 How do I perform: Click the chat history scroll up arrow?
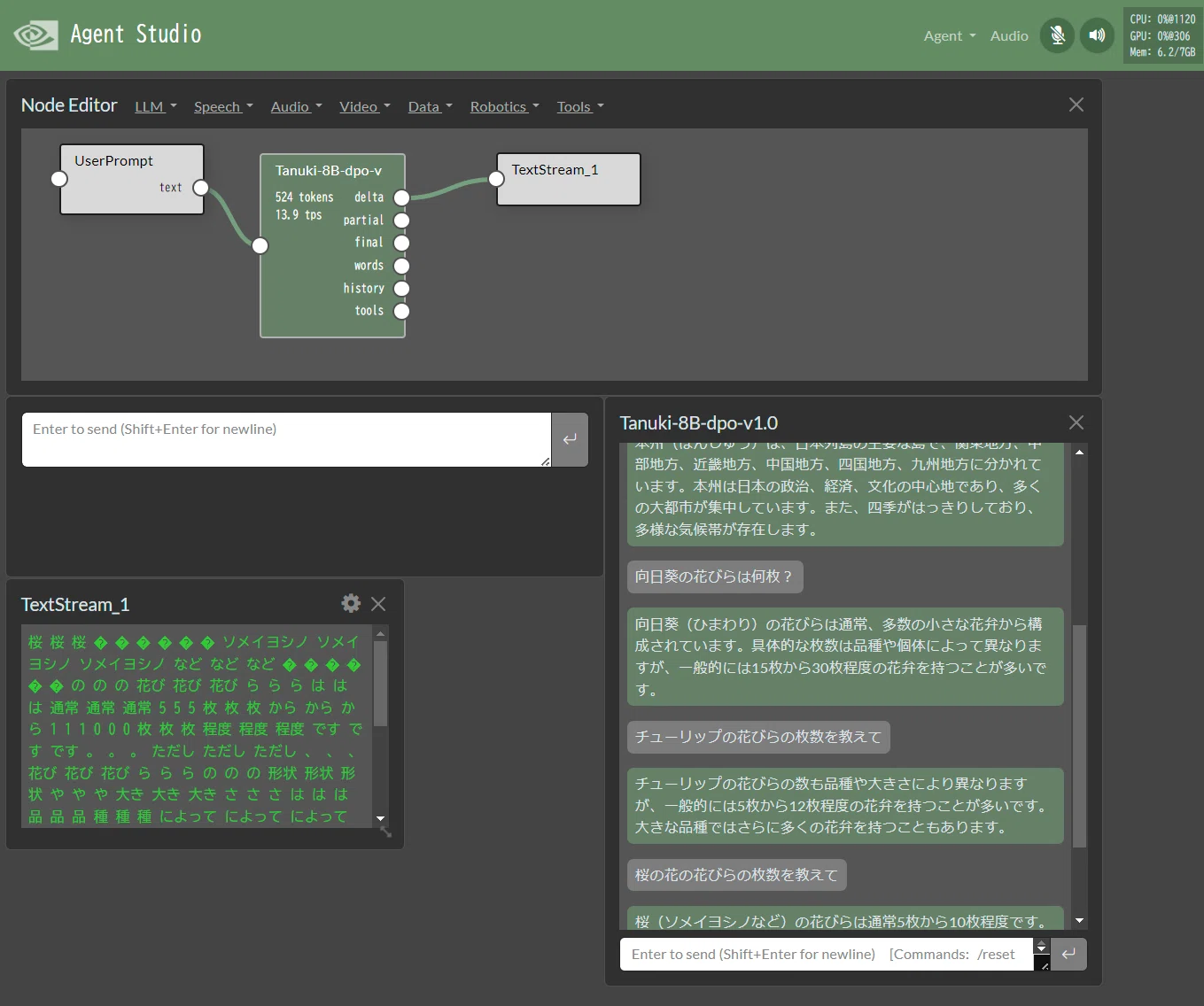pyautogui.click(x=1079, y=453)
